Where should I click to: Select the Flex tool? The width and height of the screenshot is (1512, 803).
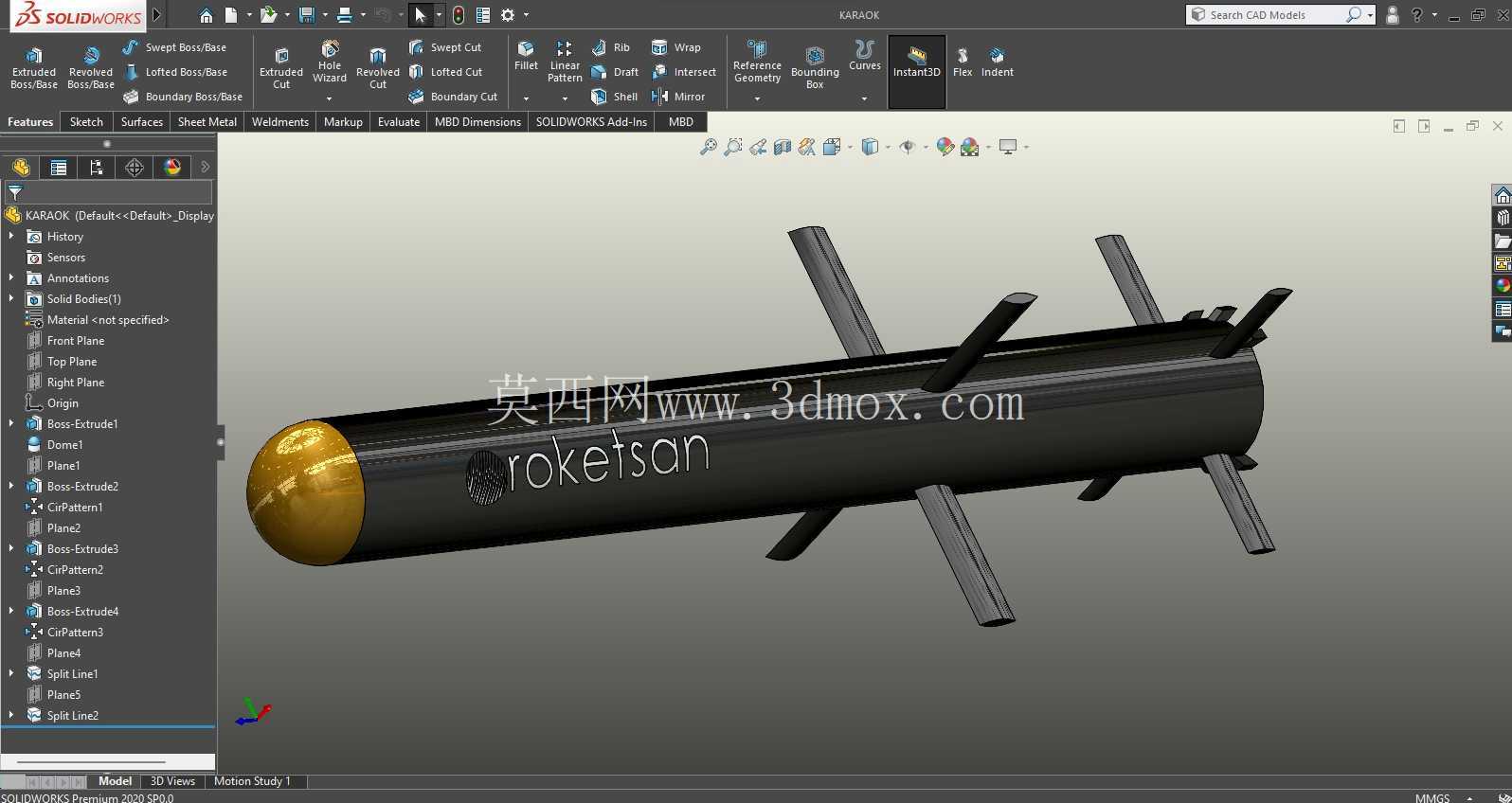pos(963,62)
